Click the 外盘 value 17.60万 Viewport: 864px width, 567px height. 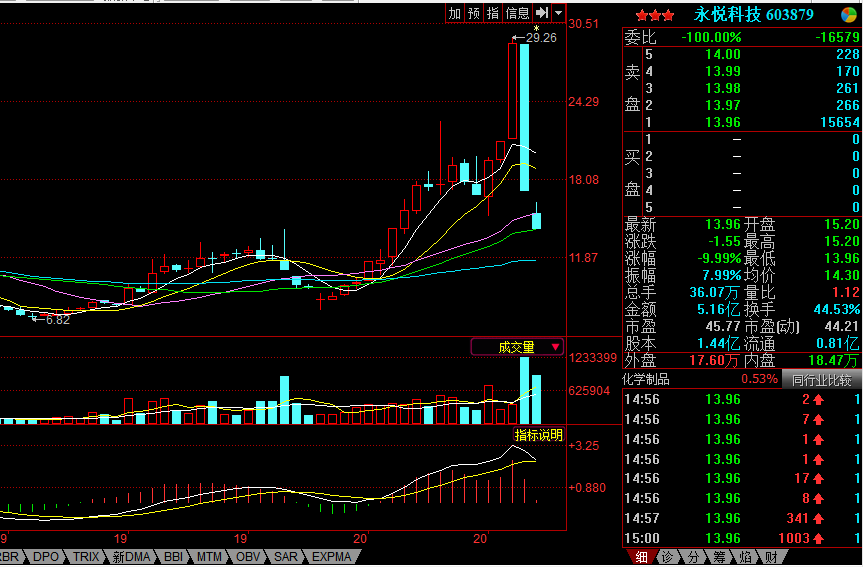714,361
